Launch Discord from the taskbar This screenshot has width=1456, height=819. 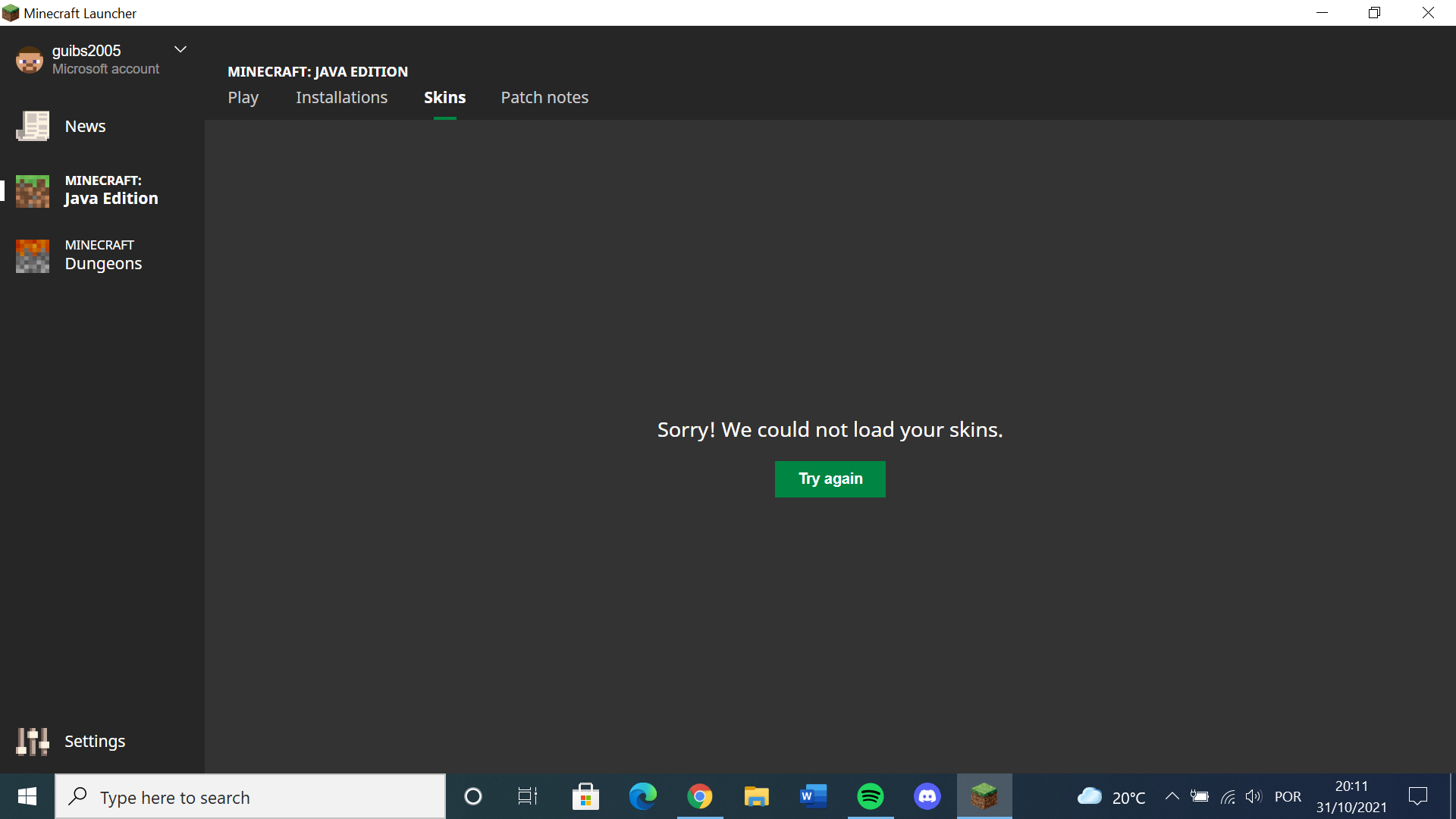point(927,796)
